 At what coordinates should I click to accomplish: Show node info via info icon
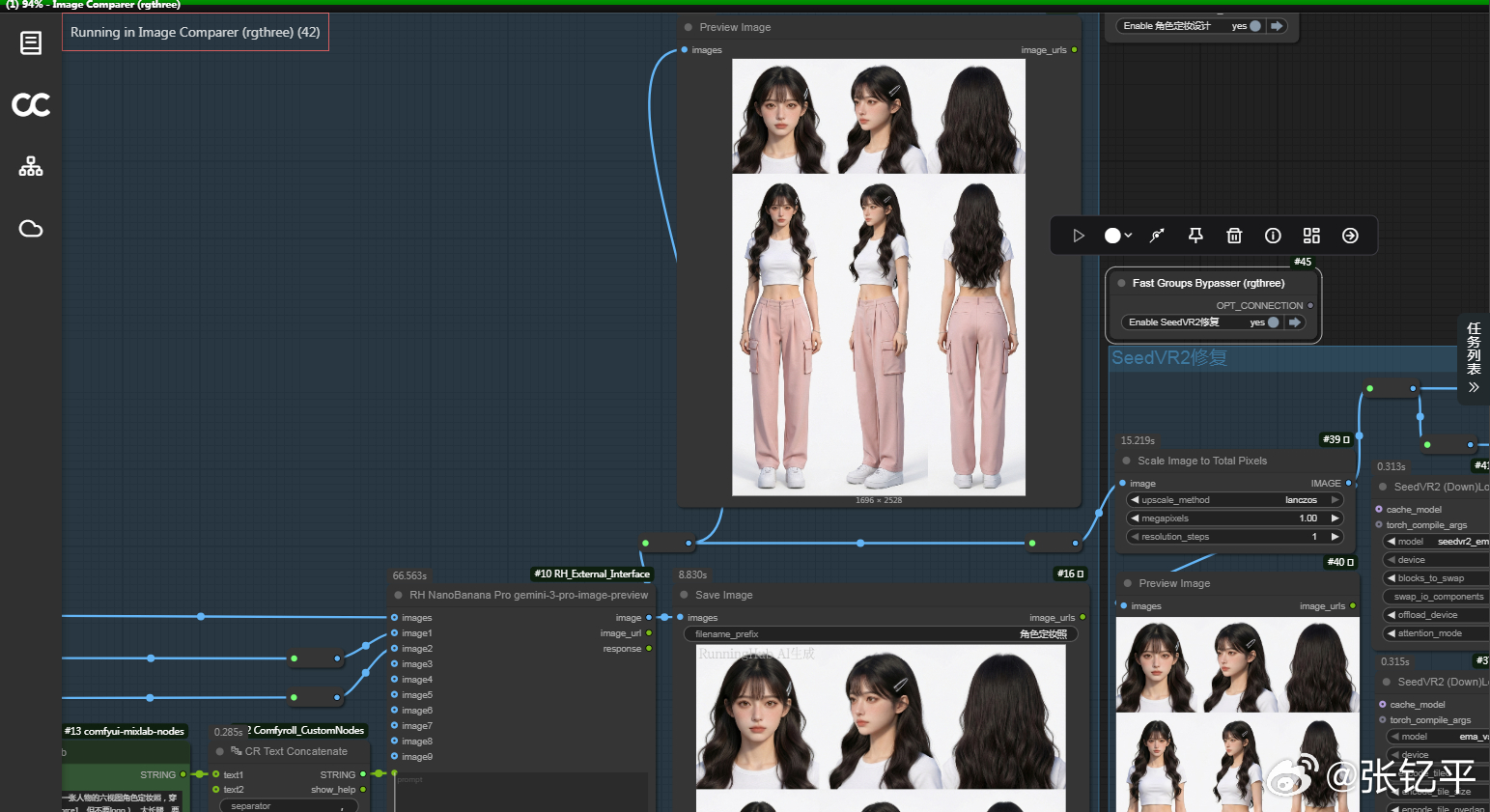pos(1273,236)
